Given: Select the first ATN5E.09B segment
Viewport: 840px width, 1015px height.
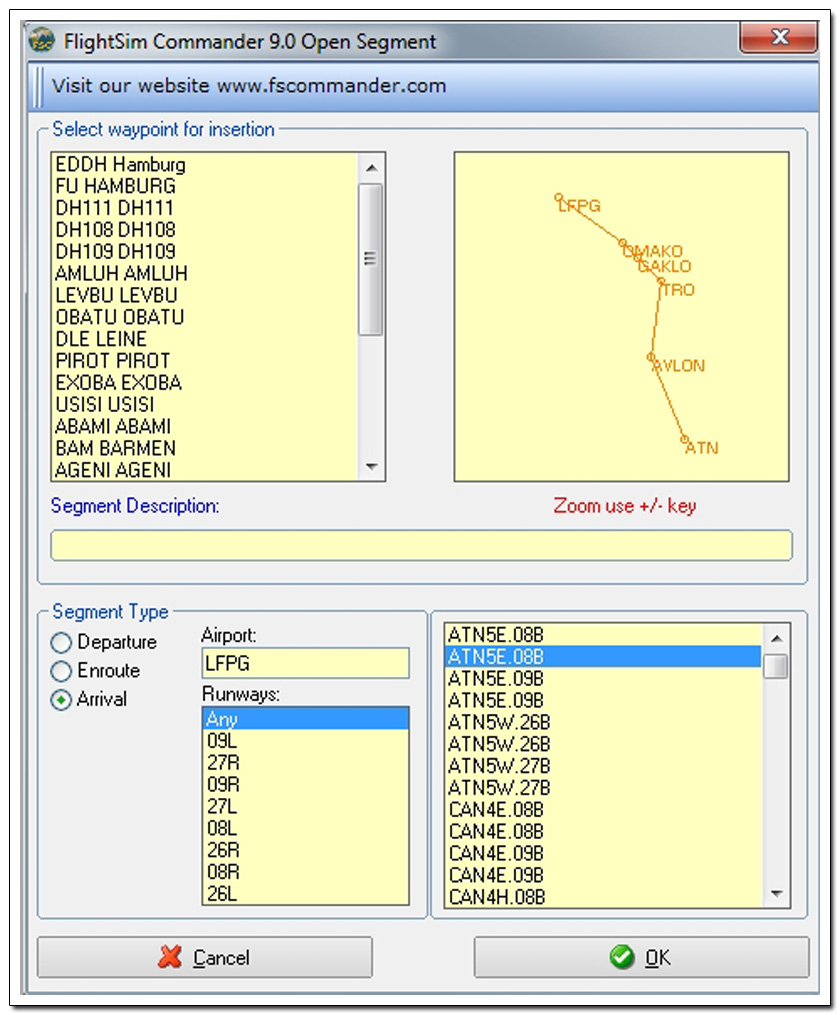Looking at the screenshot, I should point(603,679).
